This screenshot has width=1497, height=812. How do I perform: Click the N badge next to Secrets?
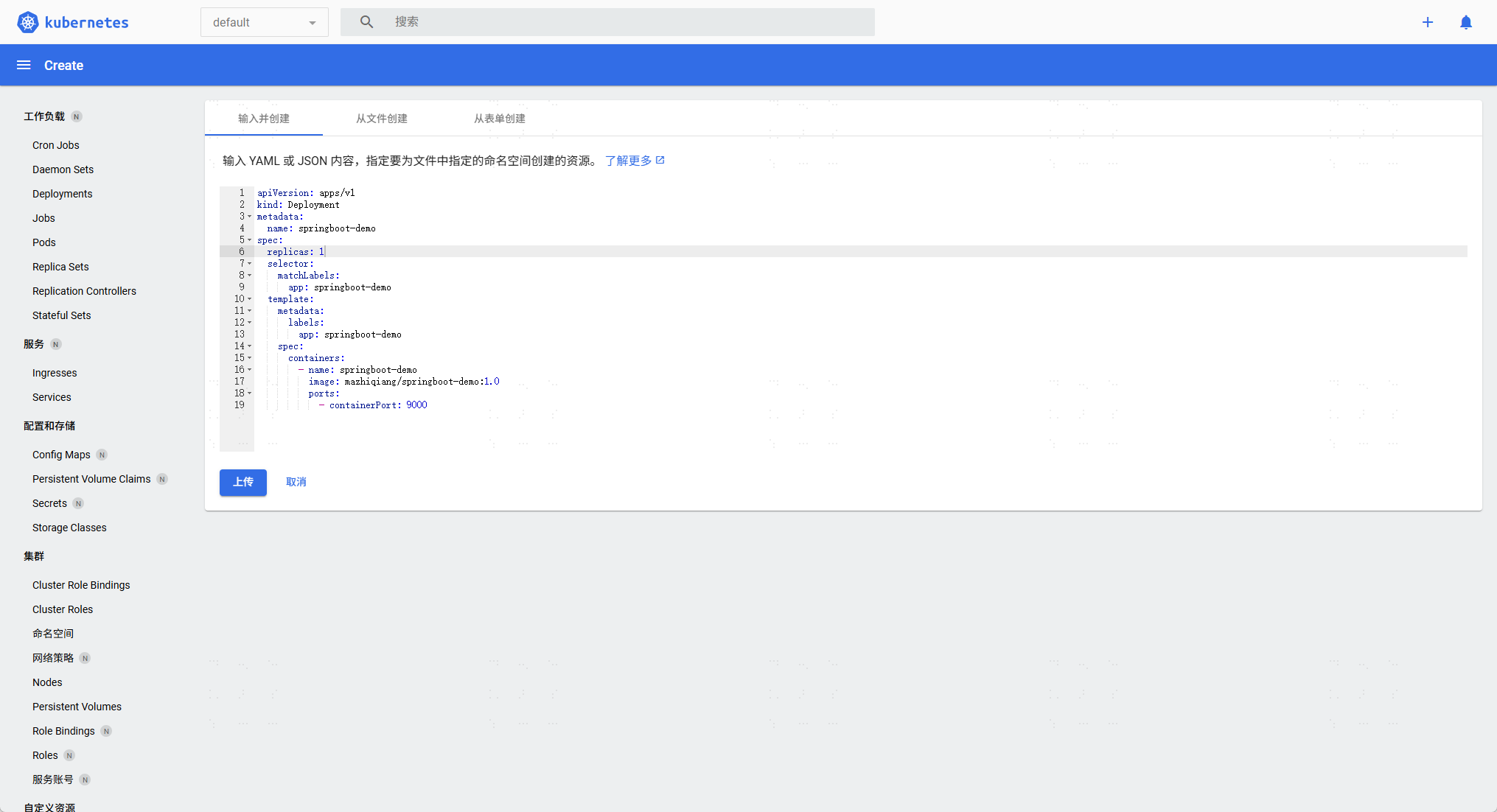pos(78,503)
